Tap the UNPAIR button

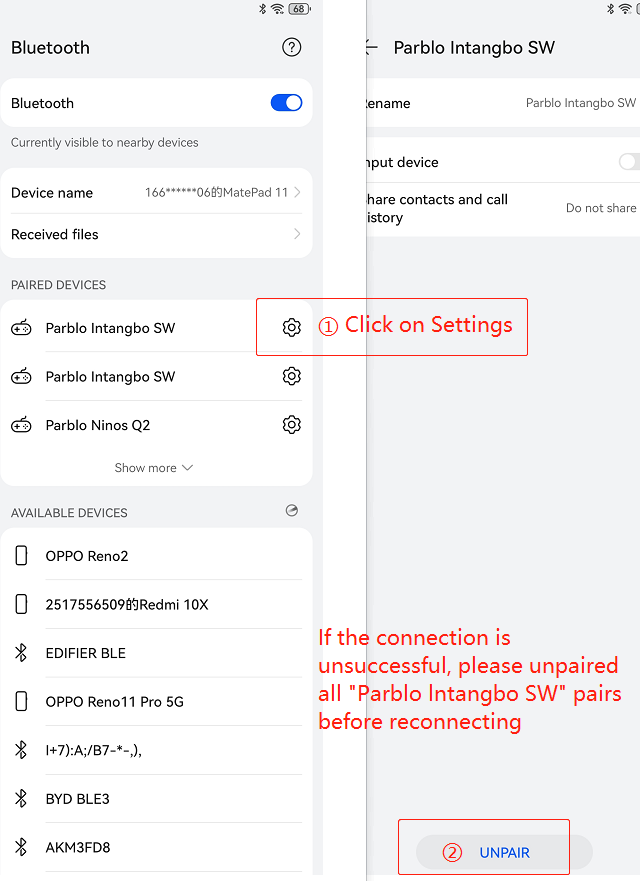(x=504, y=852)
